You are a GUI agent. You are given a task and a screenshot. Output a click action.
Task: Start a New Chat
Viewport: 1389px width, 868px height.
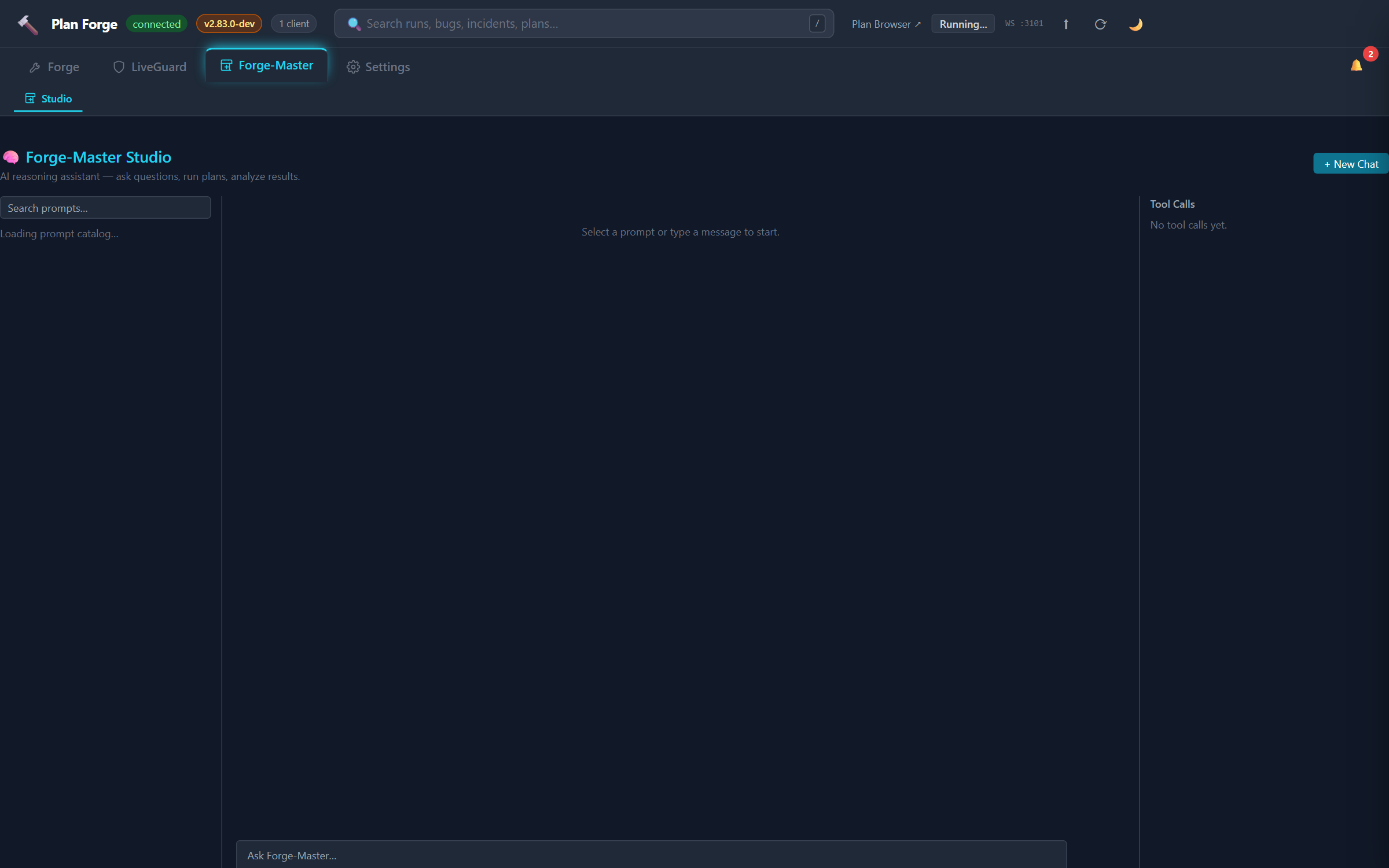pos(1351,164)
